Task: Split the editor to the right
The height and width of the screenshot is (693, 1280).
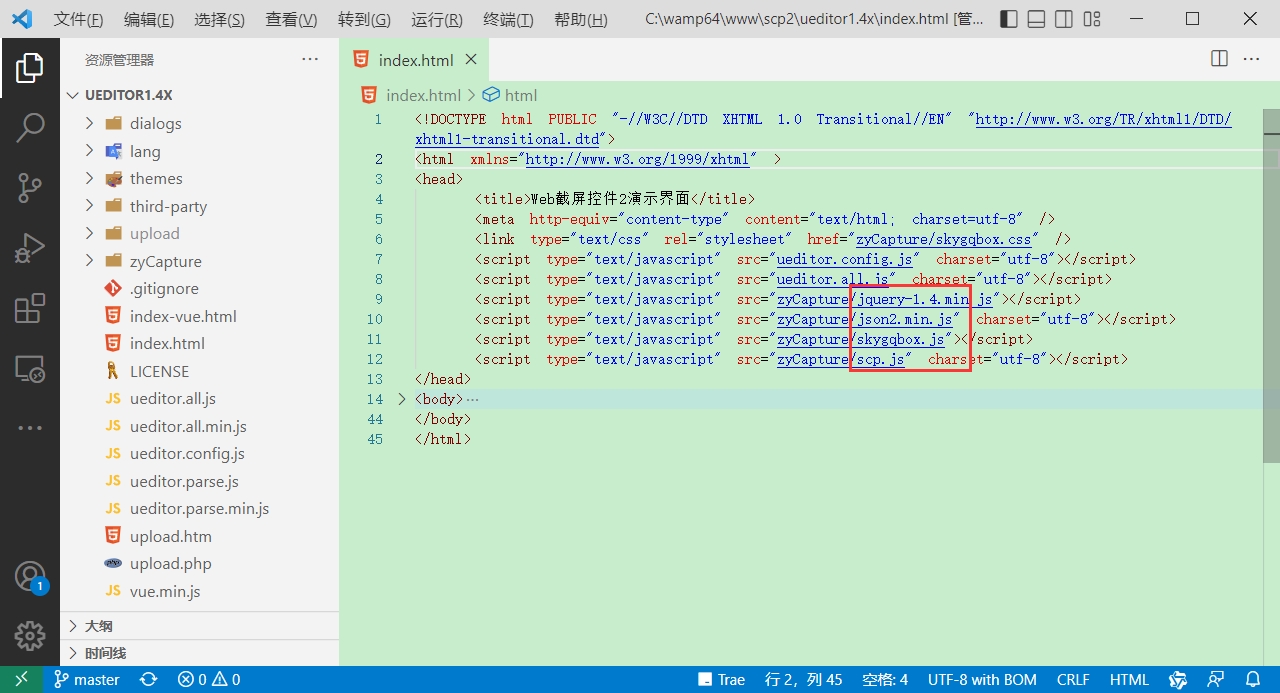Action: 1219,59
